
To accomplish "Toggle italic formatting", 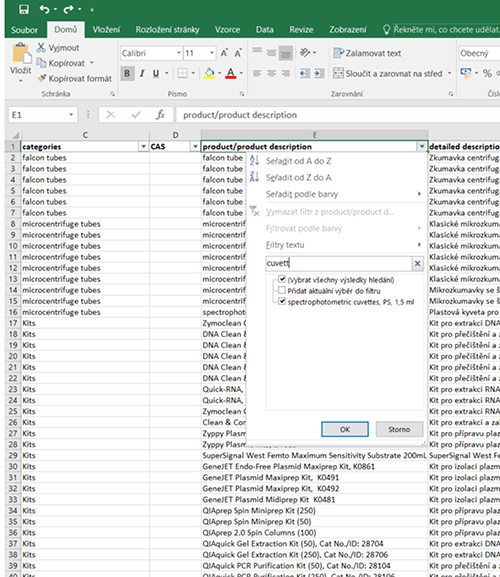I will tap(142, 74).
